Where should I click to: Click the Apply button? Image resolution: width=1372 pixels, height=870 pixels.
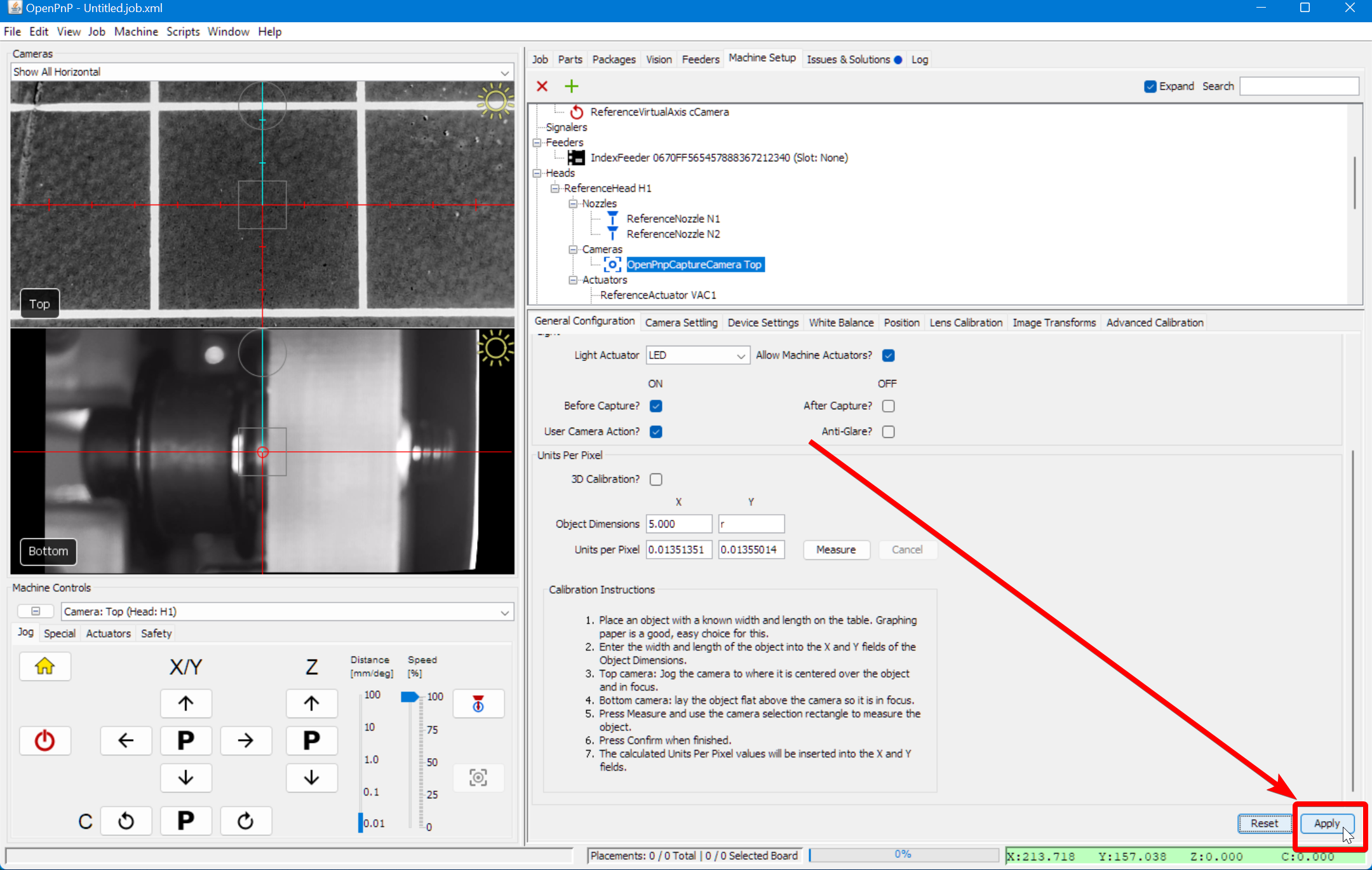(1326, 823)
